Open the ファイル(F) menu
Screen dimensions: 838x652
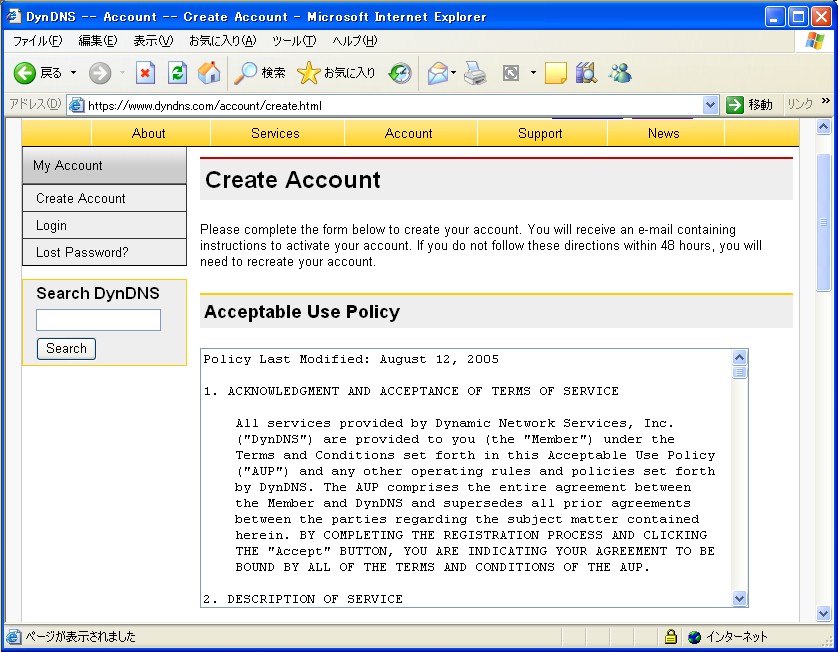37,41
